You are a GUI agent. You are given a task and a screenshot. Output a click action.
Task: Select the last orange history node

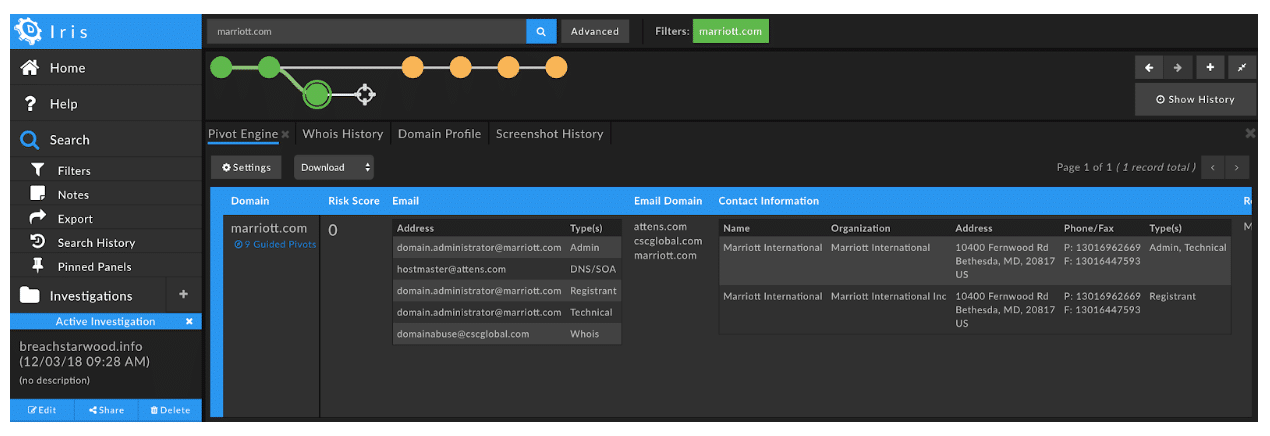point(556,68)
